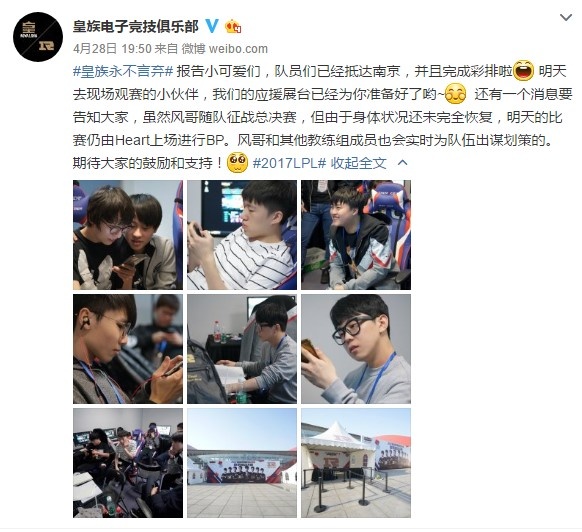Click the blue verified V badge
The image size is (582, 532).
[212, 26]
